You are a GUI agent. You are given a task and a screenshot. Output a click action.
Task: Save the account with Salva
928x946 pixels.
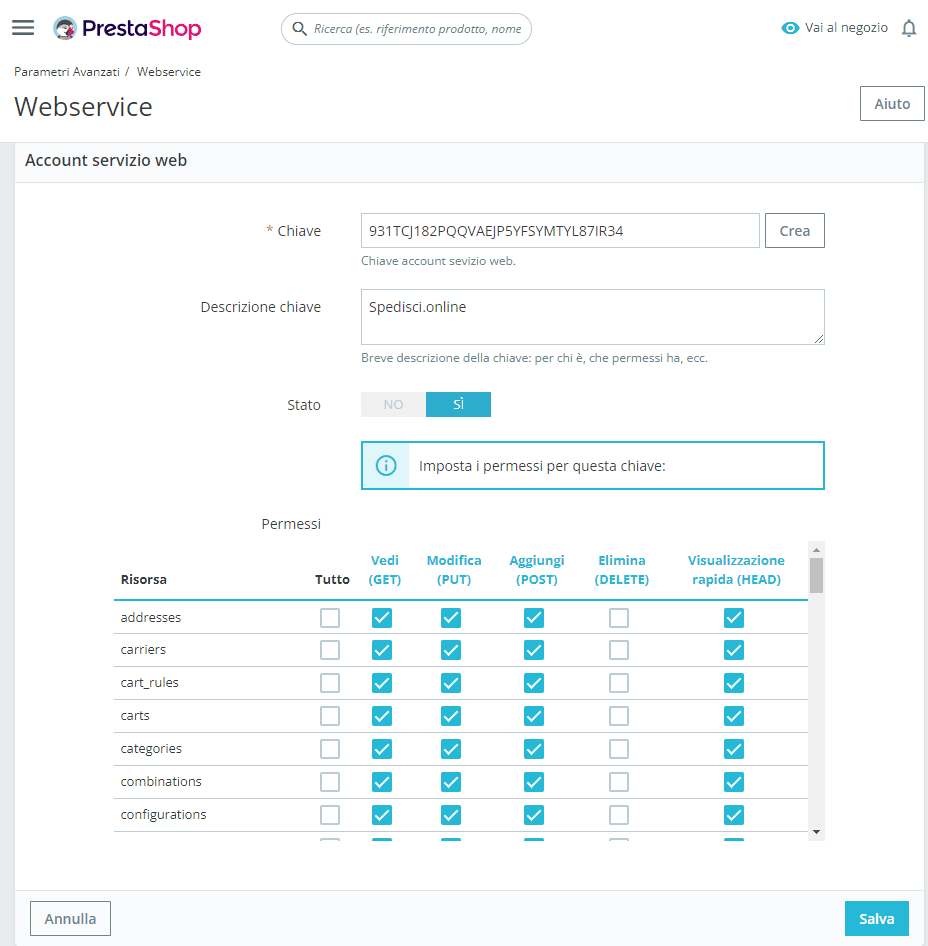[x=876, y=918]
